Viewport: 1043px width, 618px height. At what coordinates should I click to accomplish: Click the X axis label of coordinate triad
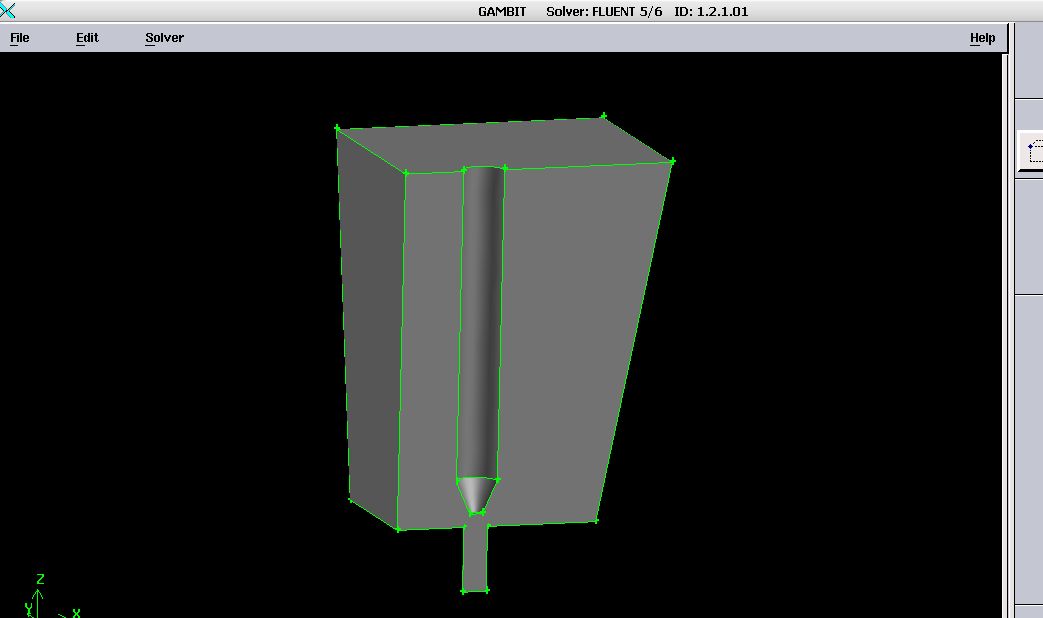point(76,613)
